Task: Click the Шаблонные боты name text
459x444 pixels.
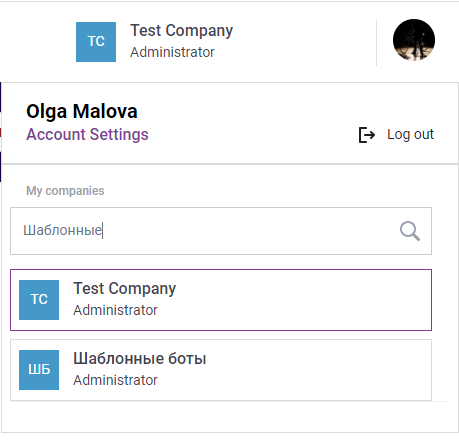Action: (140, 359)
